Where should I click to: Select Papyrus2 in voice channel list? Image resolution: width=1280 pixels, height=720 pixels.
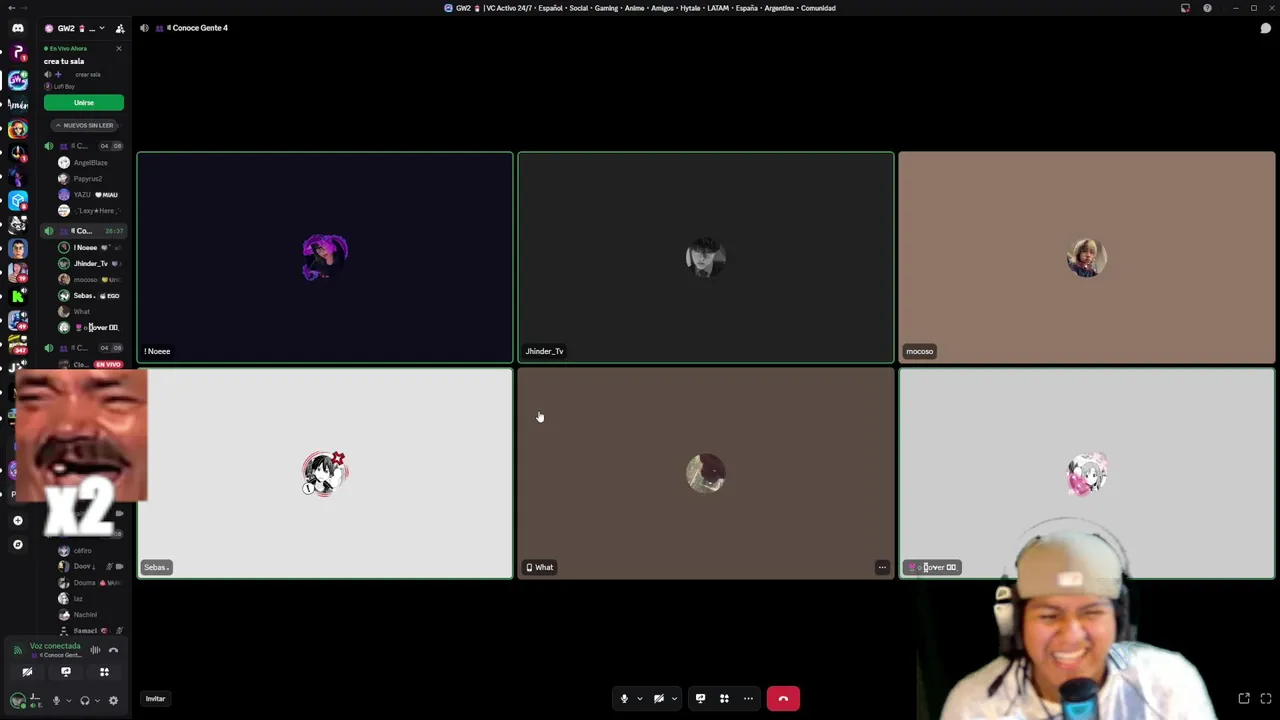(x=88, y=178)
